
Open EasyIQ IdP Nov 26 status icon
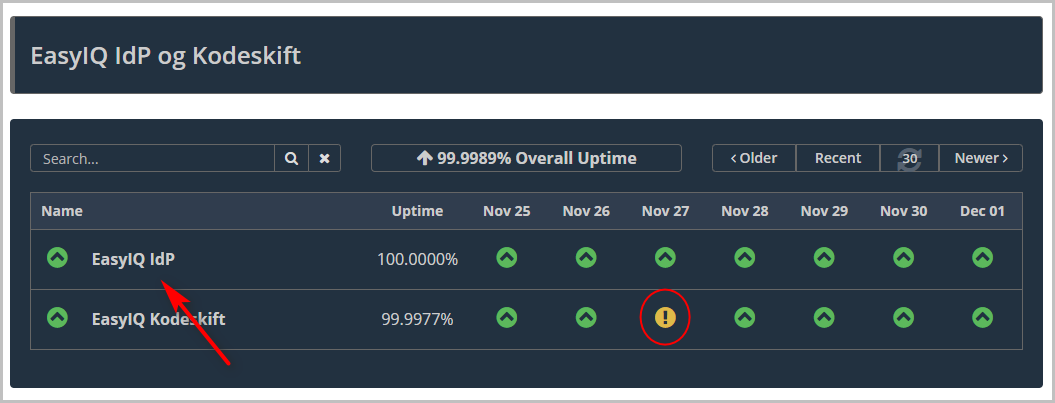point(586,258)
